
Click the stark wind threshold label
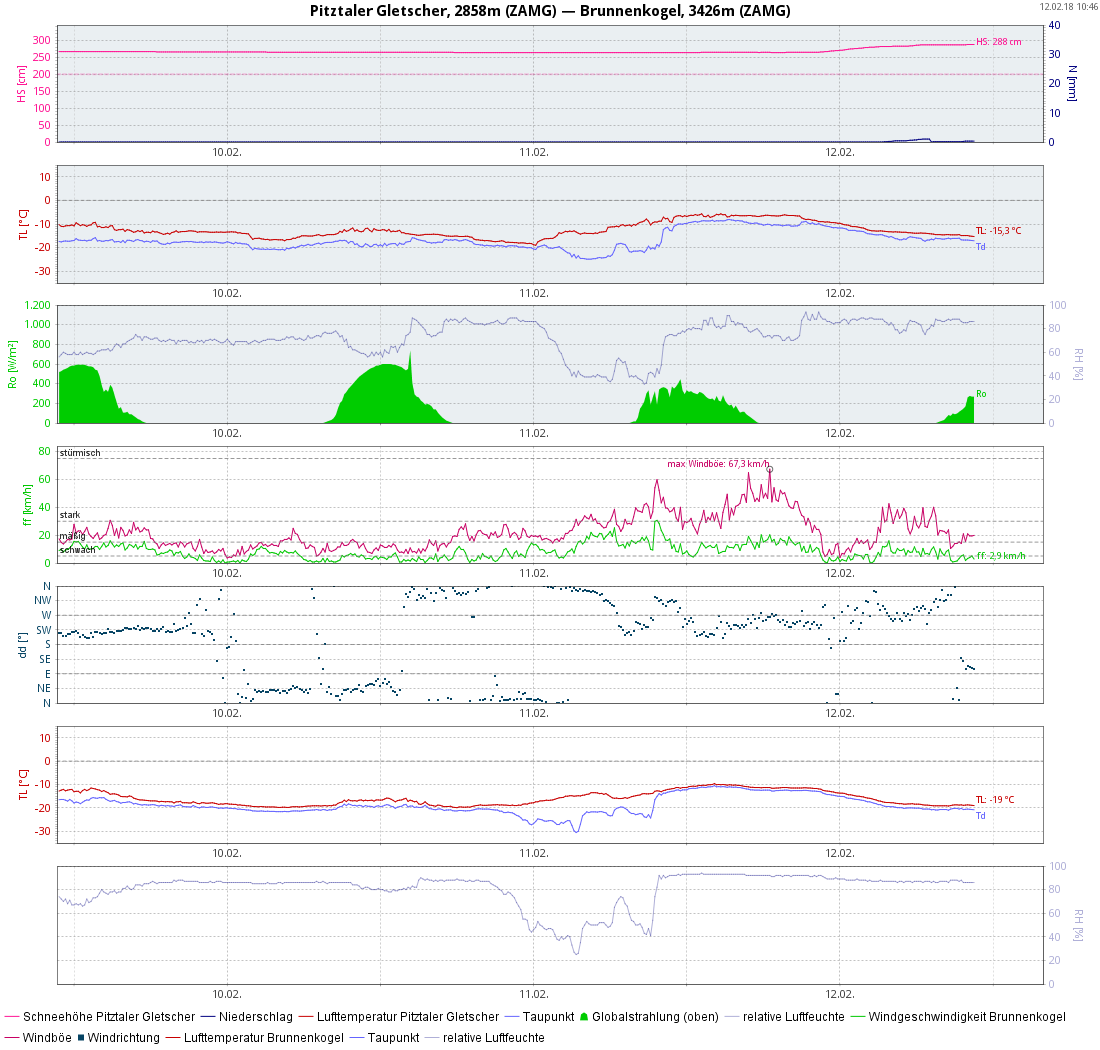click(x=70, y=515)
